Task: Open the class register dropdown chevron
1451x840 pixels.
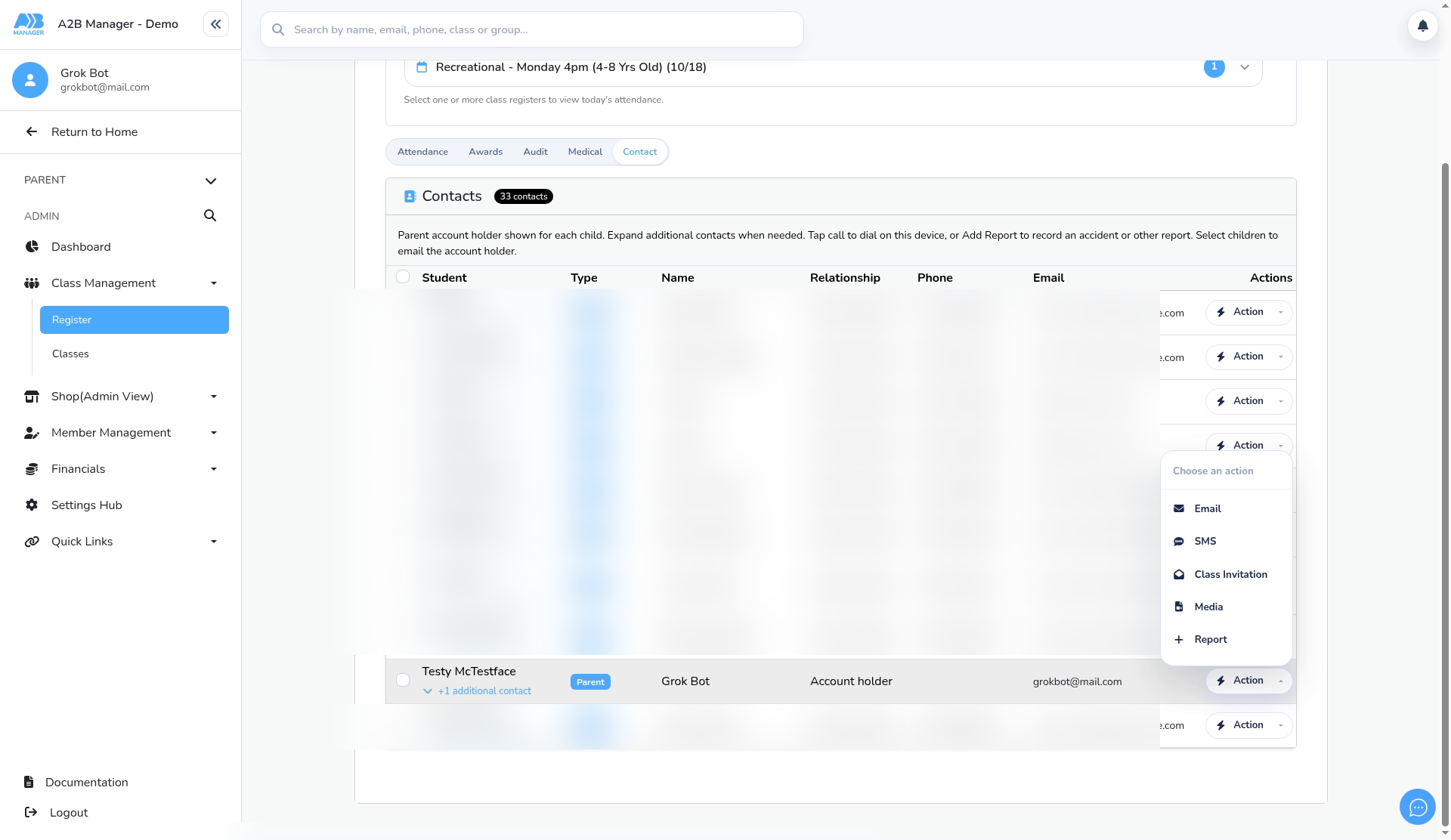Action: click(1245, 67)
